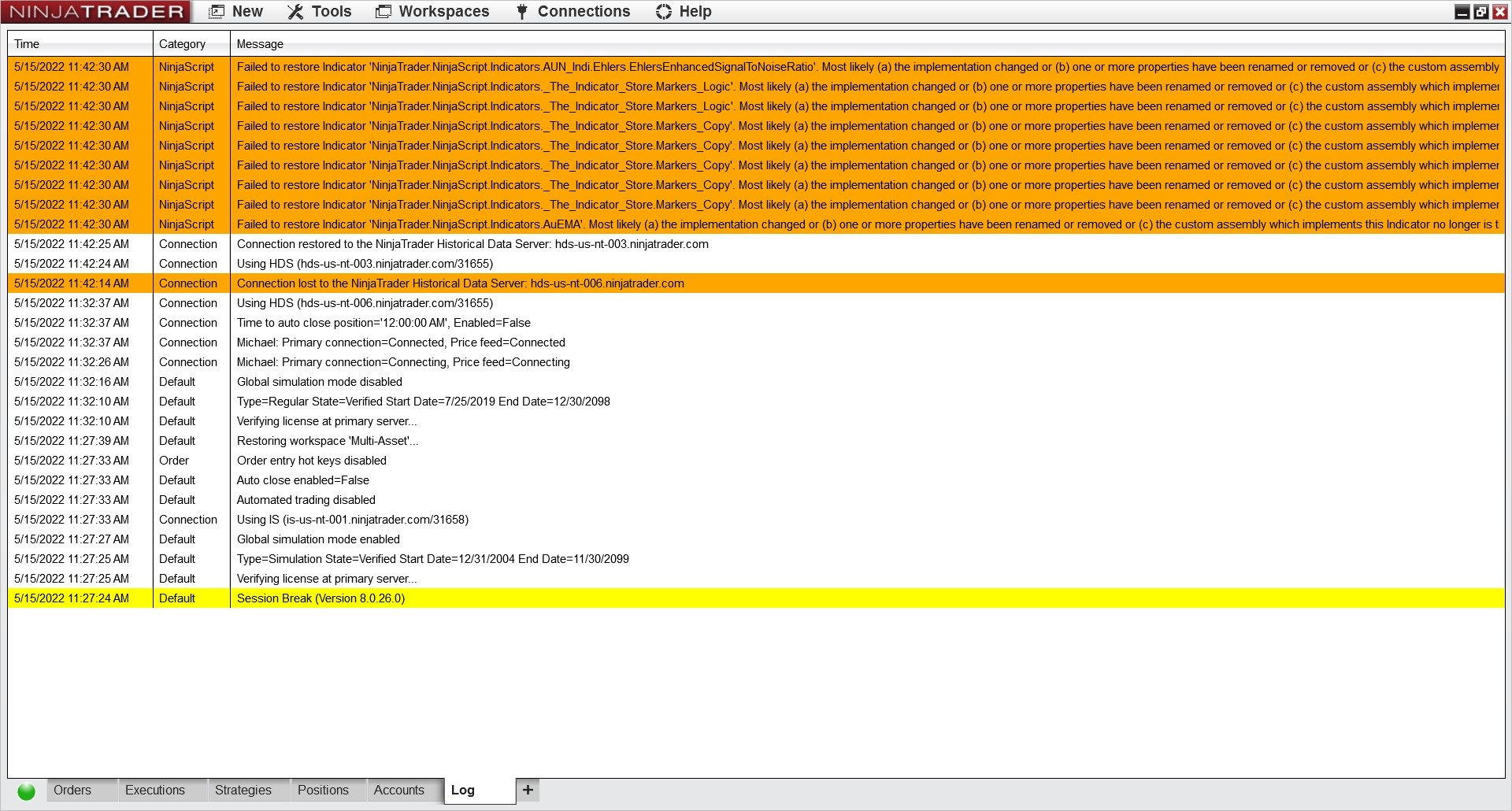
Task: Open the Tools menu
Action: click(319, 12)
